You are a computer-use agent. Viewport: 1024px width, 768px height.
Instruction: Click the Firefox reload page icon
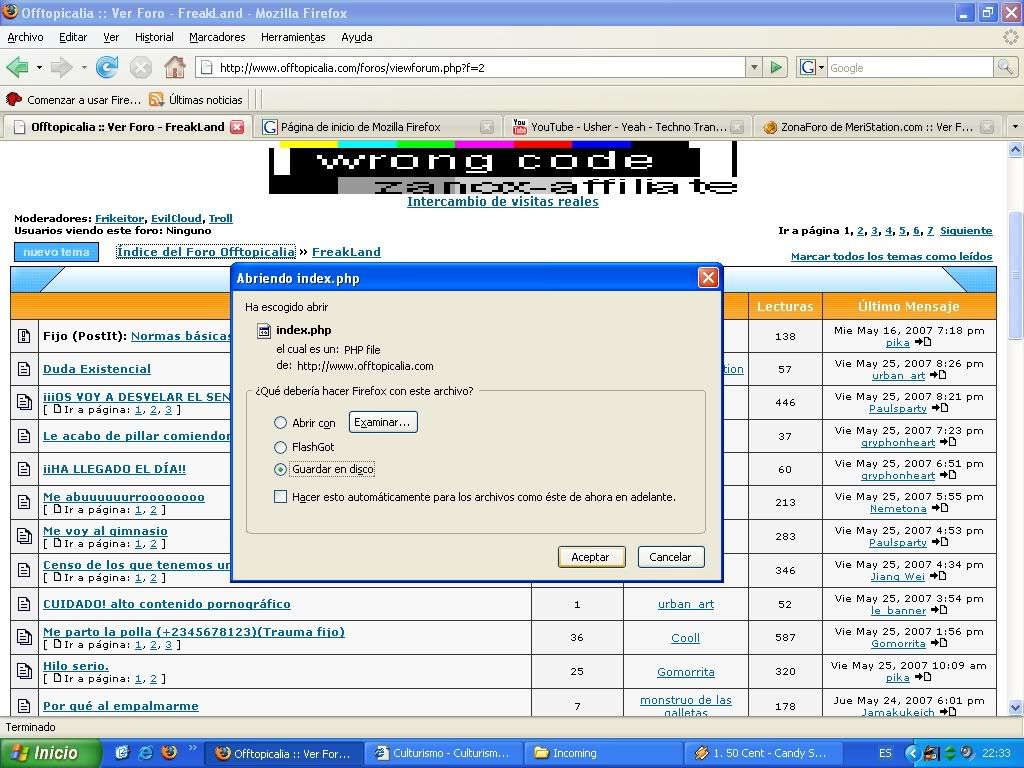pos(107,68)
